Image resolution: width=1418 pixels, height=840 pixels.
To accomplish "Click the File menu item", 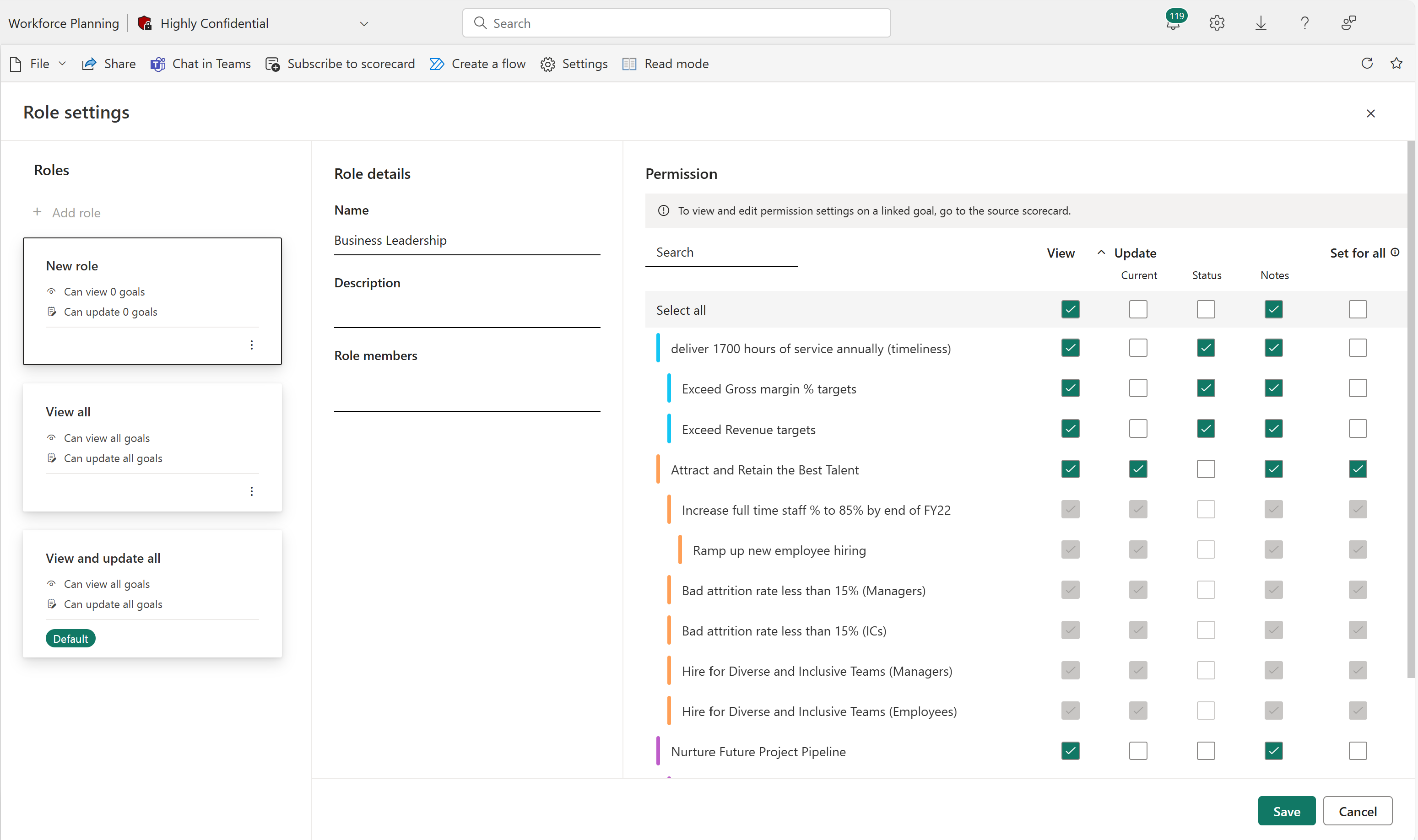I will pos(37,64).
